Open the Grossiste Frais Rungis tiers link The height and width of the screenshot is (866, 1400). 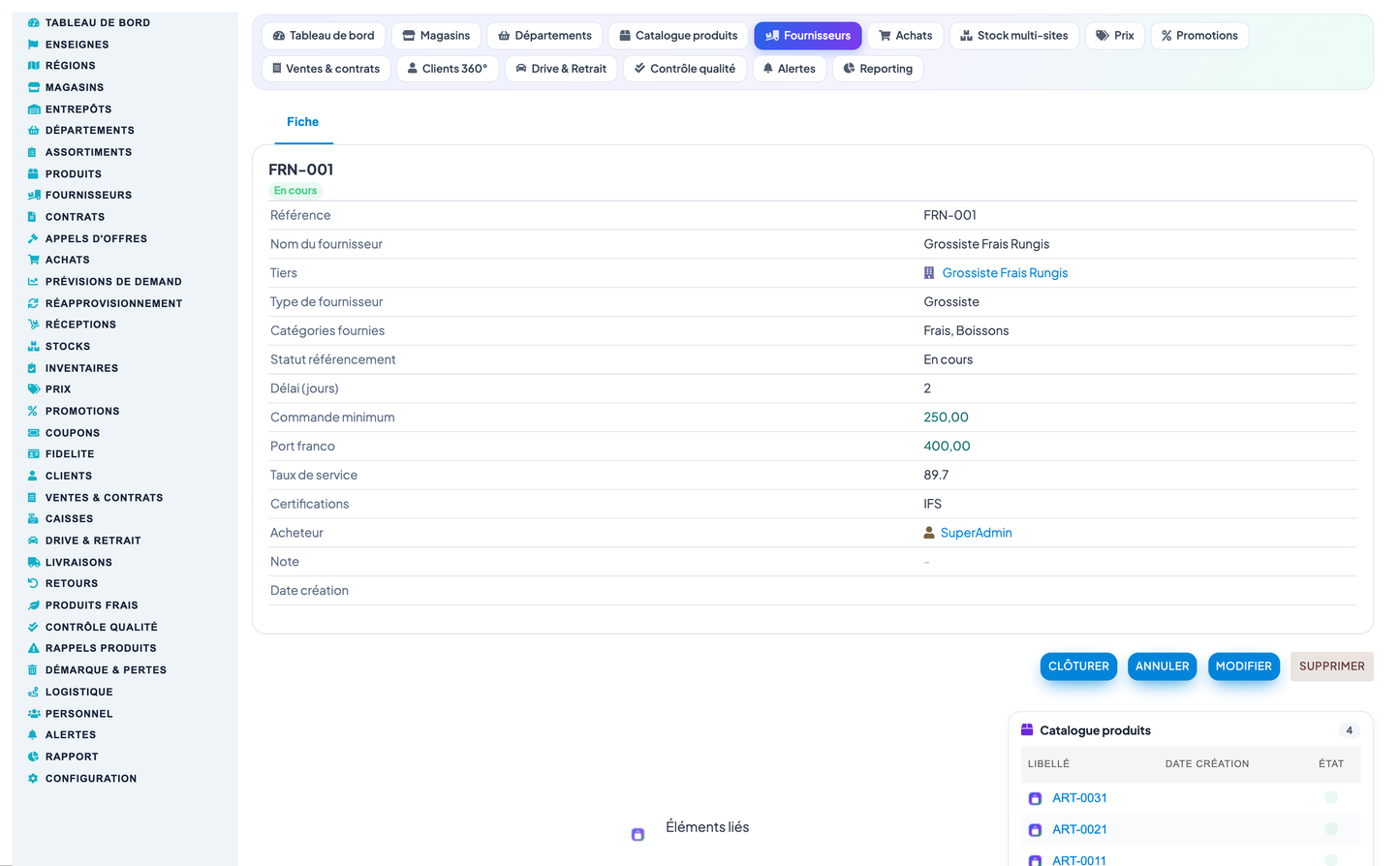[x=1005, y=273]
